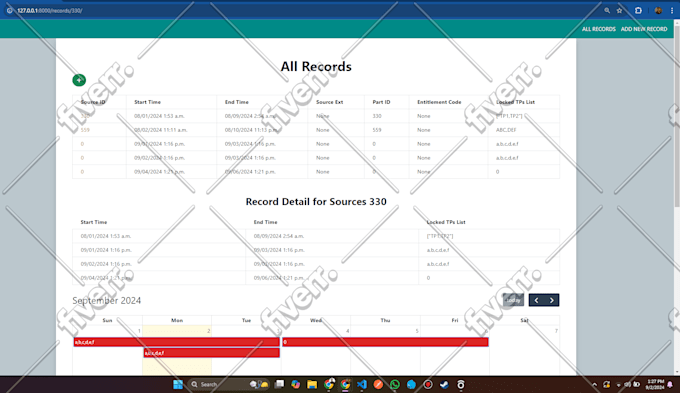Viewport: 680px width, 393px height.
Task: Open red screen recorder taskbar icon
Action: click(x=428, y=384)
